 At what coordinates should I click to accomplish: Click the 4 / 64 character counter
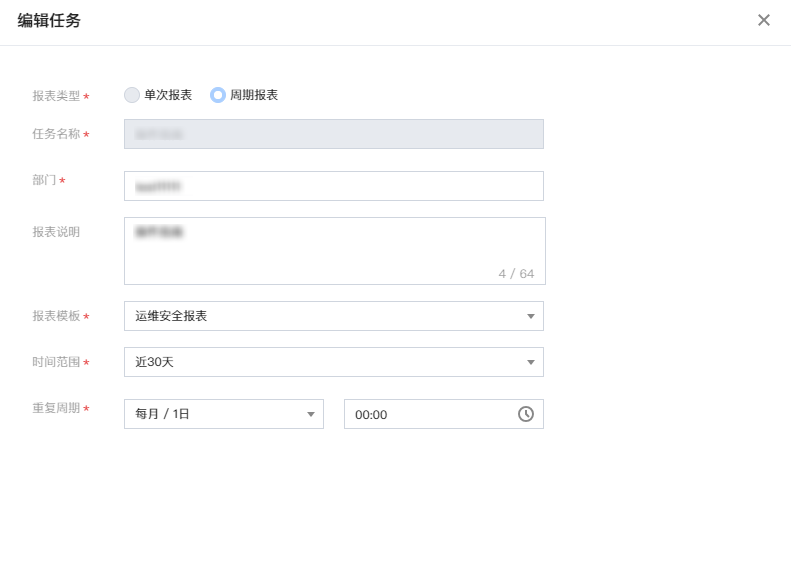[x=516, y=274]
